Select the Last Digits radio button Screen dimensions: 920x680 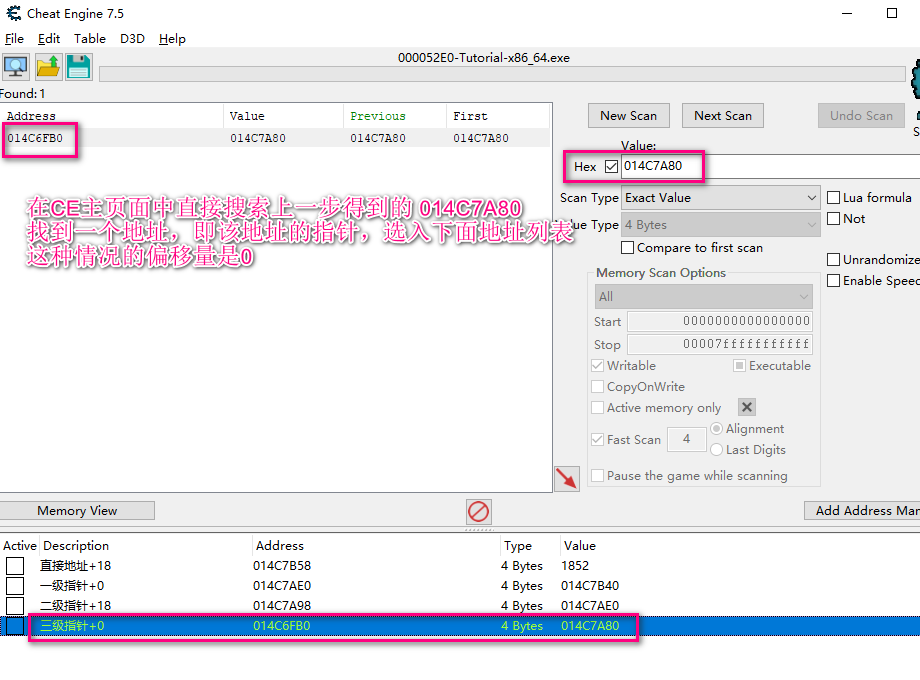716,450
